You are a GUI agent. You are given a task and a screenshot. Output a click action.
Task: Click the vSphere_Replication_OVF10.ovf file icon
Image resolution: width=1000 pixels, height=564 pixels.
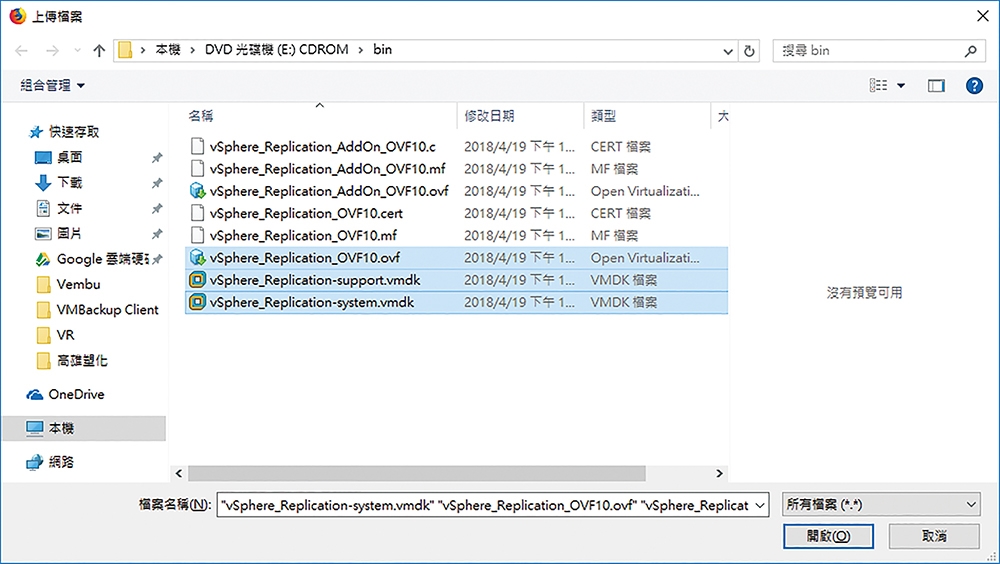[198, 258]
